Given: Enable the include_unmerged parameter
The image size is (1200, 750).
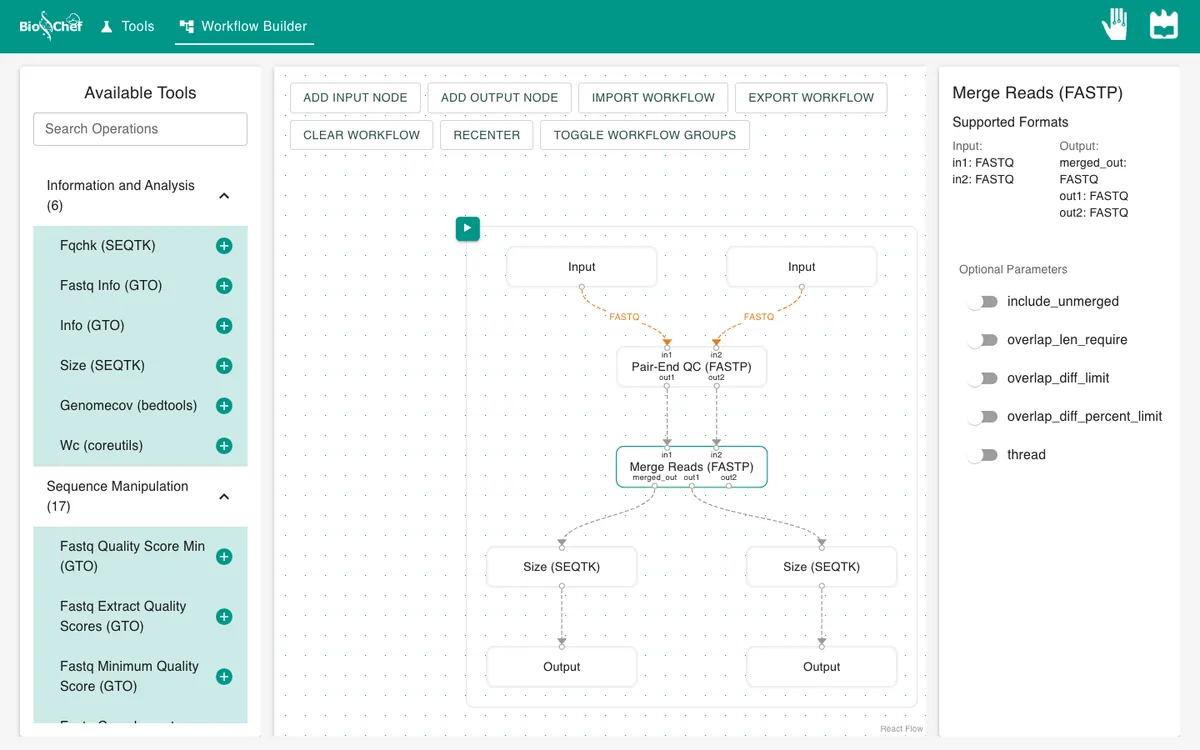Looking at the screenshot, I should 982,302.
